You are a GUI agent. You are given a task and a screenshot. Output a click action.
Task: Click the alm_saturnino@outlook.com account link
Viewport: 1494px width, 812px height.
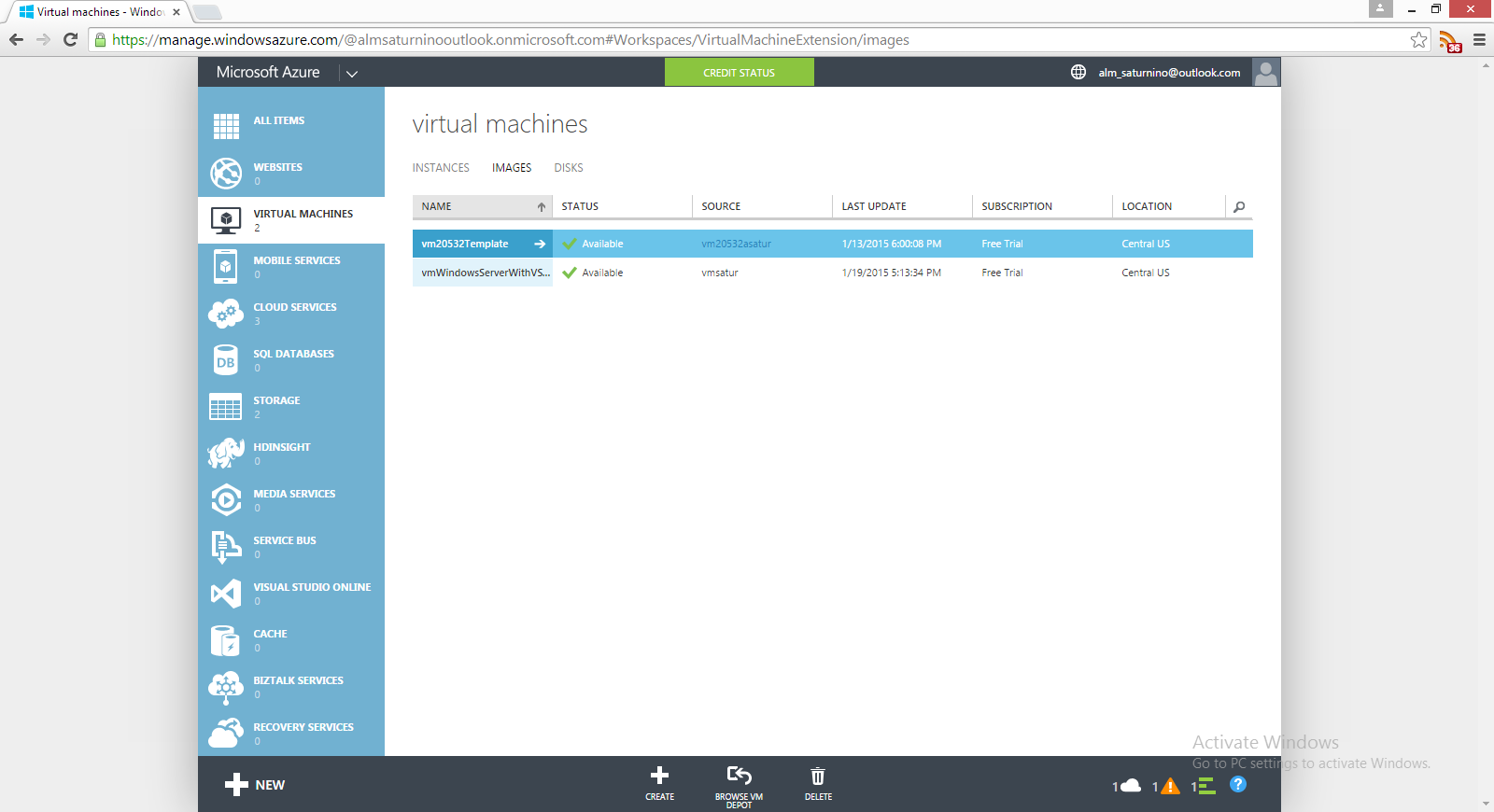point(1169,73)
